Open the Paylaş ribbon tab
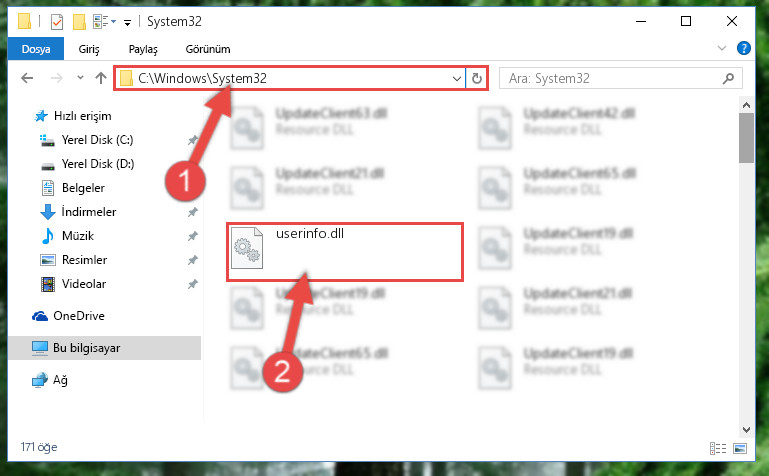Image resolution: width=769 pixels, height=476 pixels. coord(143,49)
